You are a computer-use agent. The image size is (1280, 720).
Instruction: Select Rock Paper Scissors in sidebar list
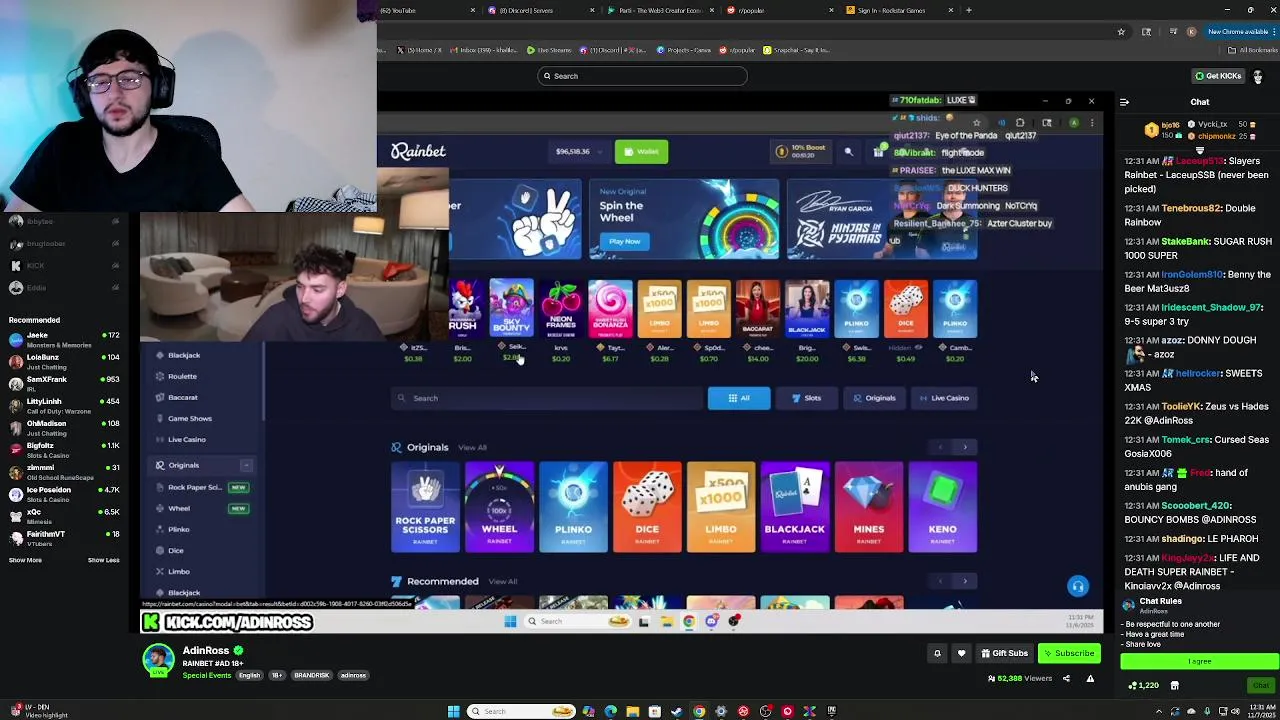[x=194, y=487]
